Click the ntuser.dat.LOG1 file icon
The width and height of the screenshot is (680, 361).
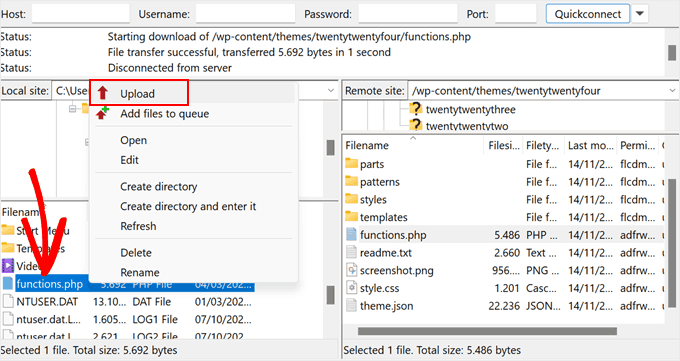tap(8, 319)
